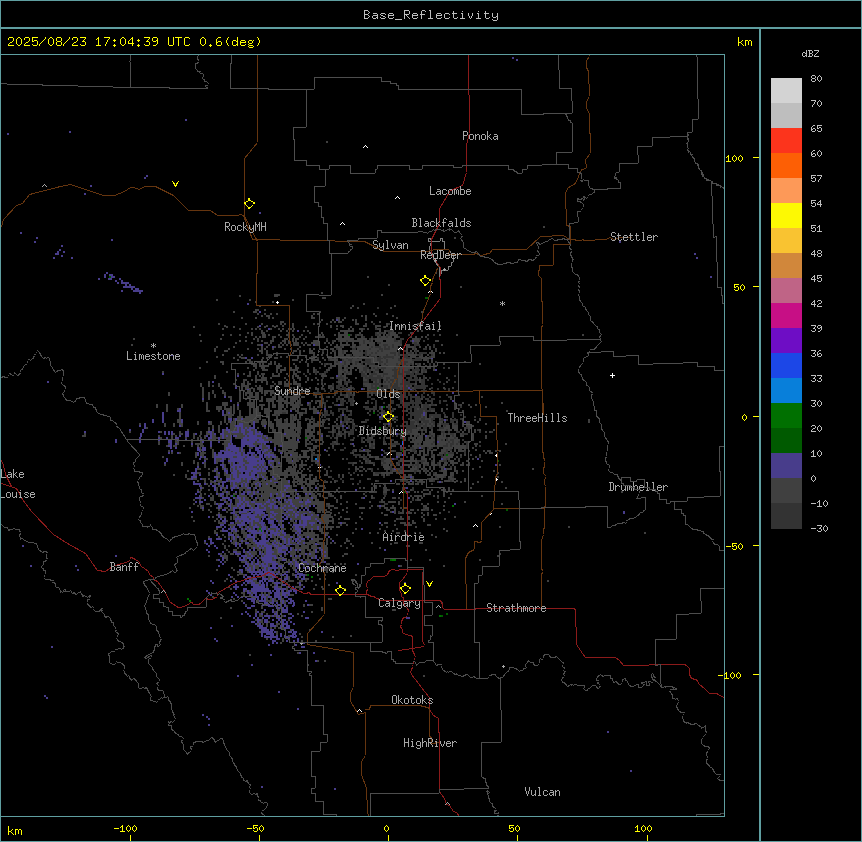Click the bright yellow 51-54 dBZ swatch
862x842 pixels.
click(x=786, y=215)
